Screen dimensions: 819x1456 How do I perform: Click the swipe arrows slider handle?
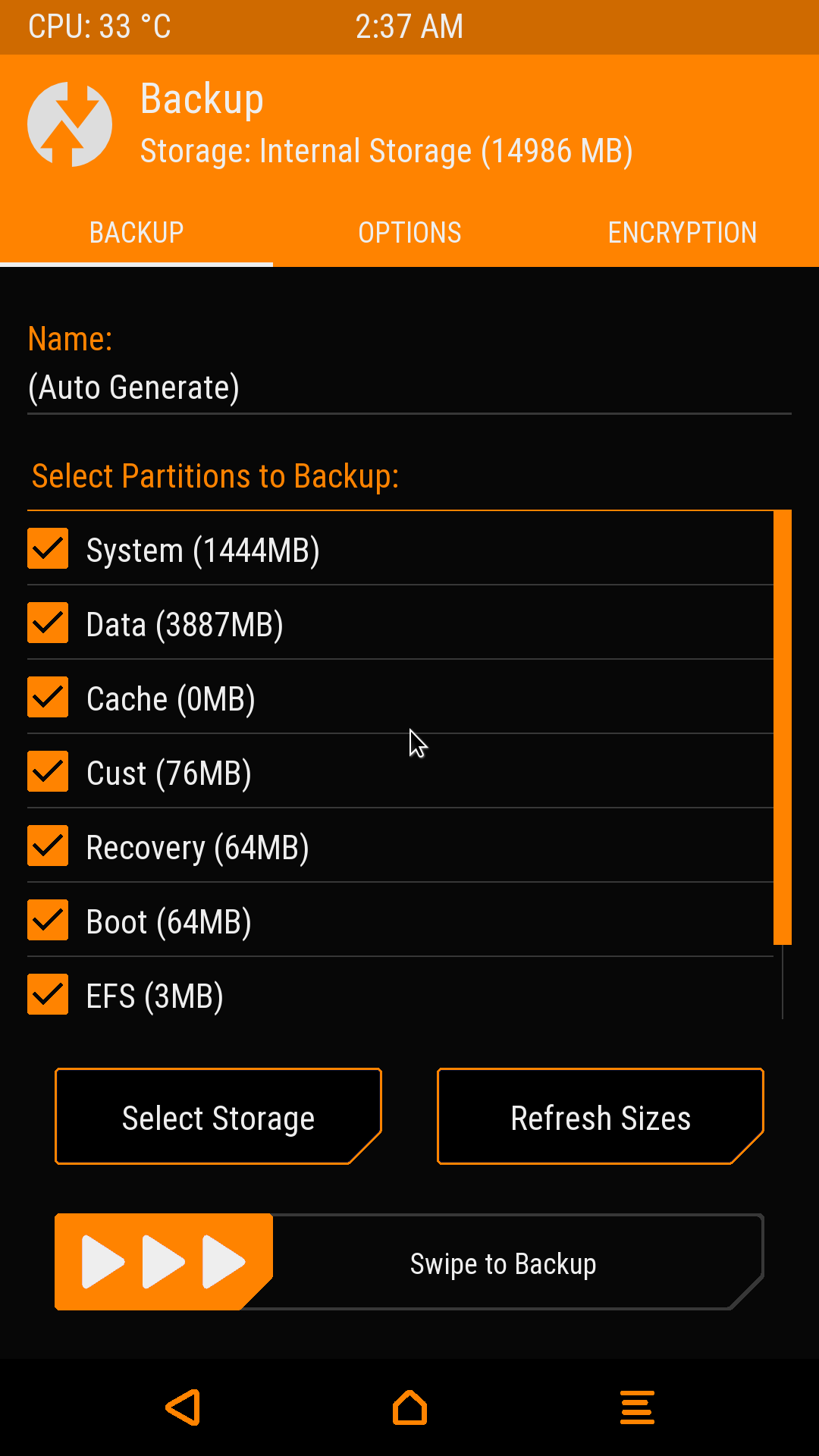pos(163,1262)
